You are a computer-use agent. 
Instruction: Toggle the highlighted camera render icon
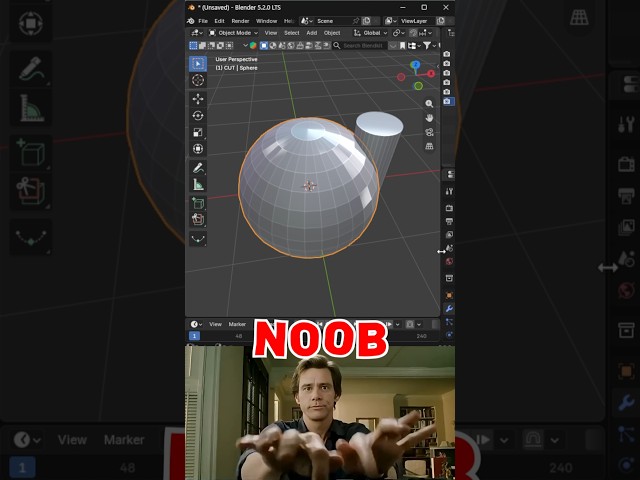click(448, 101)
